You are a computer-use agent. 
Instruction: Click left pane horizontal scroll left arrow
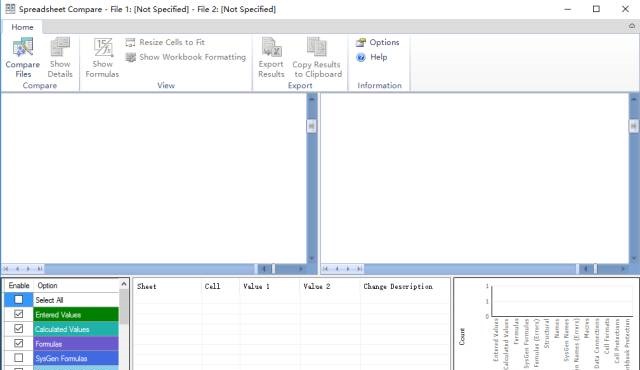264,269
